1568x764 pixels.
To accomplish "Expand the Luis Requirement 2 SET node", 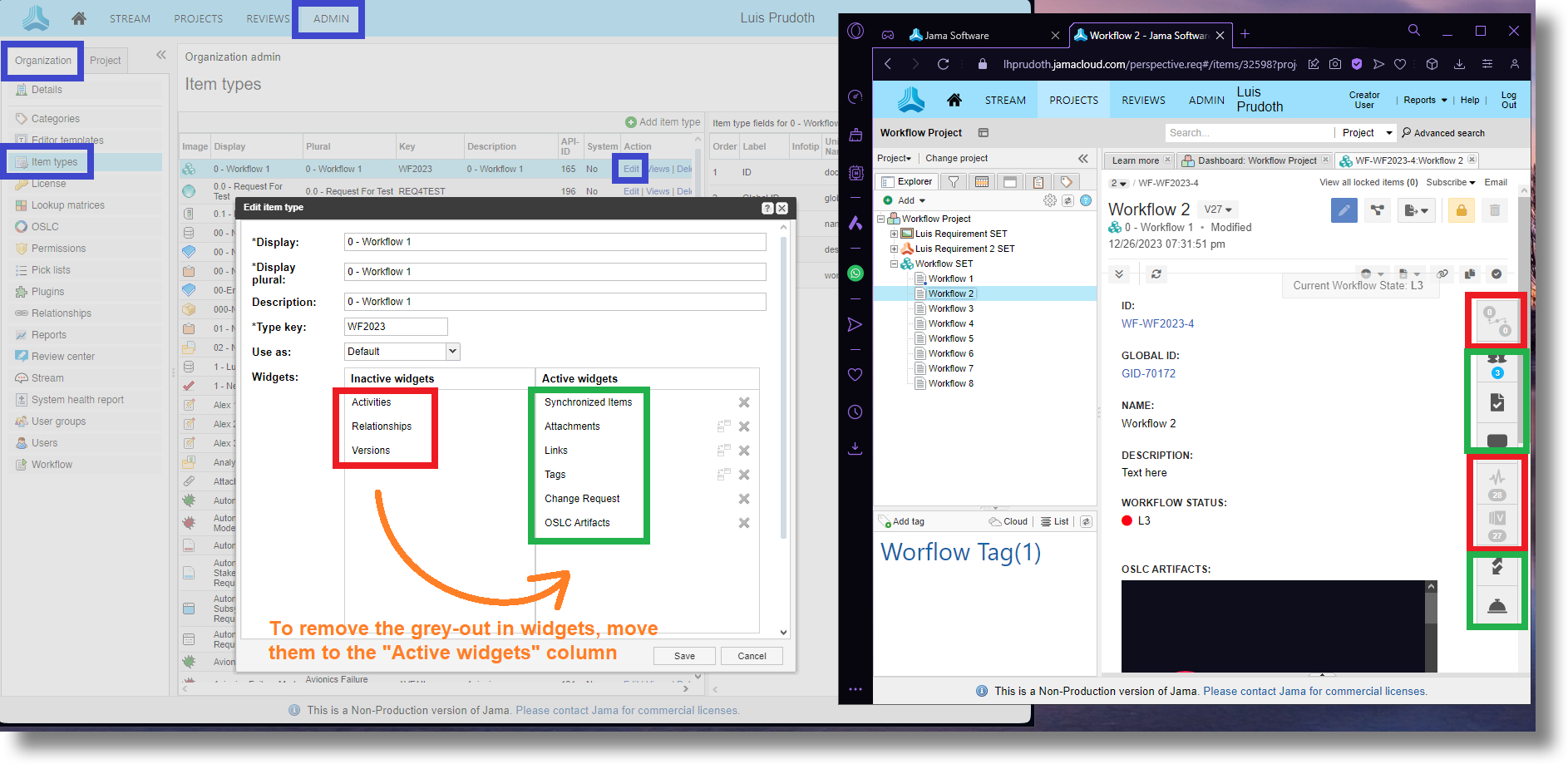I will 894,249.
